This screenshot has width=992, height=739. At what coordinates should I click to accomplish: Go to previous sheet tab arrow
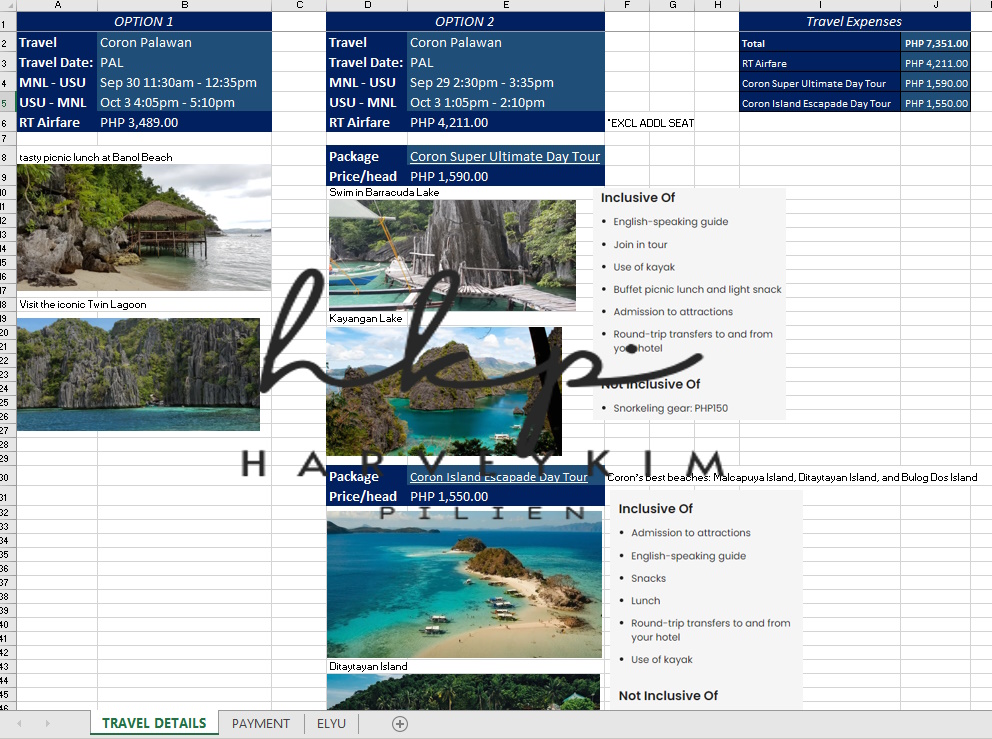tap(19, 723)
